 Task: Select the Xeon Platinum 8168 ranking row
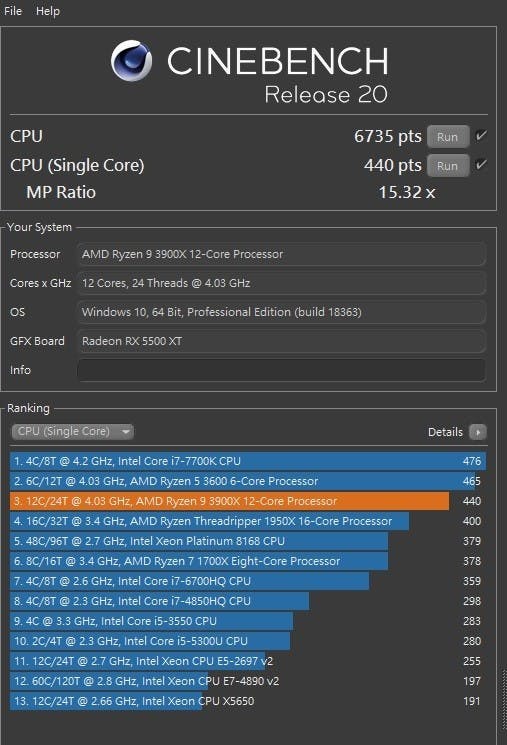(x=248, y=541)
